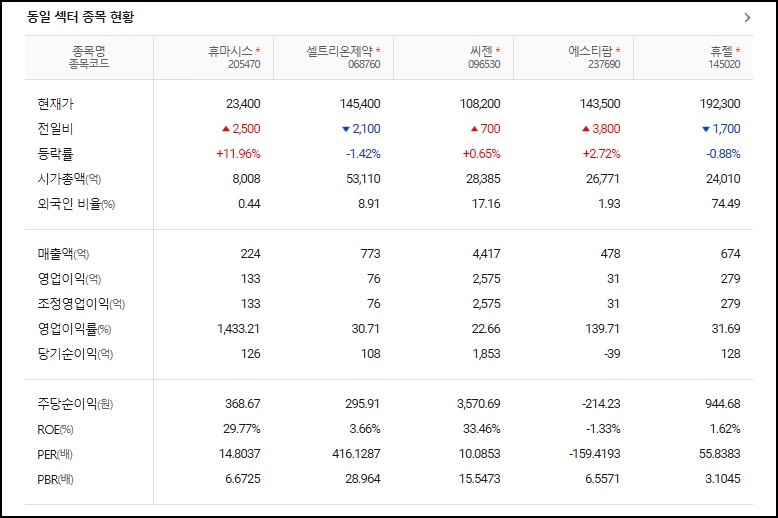Click the +0.65% change rate
This screenshot has width=778, height=518.
[482, 154]
